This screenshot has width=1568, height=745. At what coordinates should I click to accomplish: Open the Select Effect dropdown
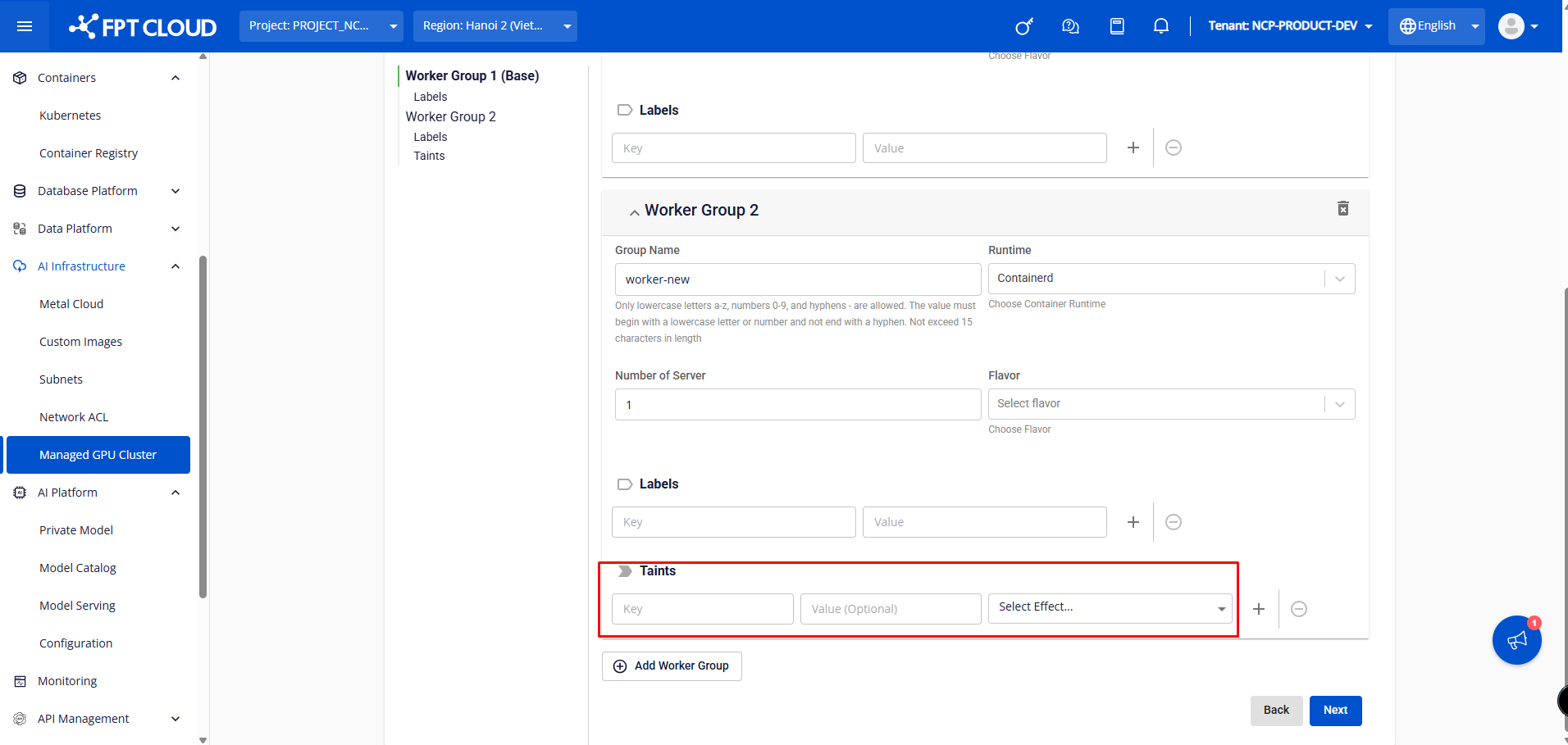[x=1110, y=608]
